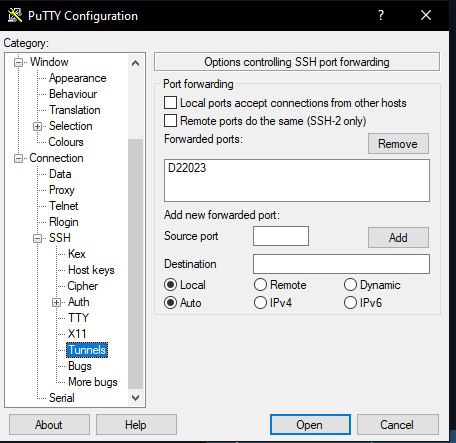Enable local ports accept connections from other hosts
The height and width of the screenshot is (443, 456).
(x=170, y=103)
